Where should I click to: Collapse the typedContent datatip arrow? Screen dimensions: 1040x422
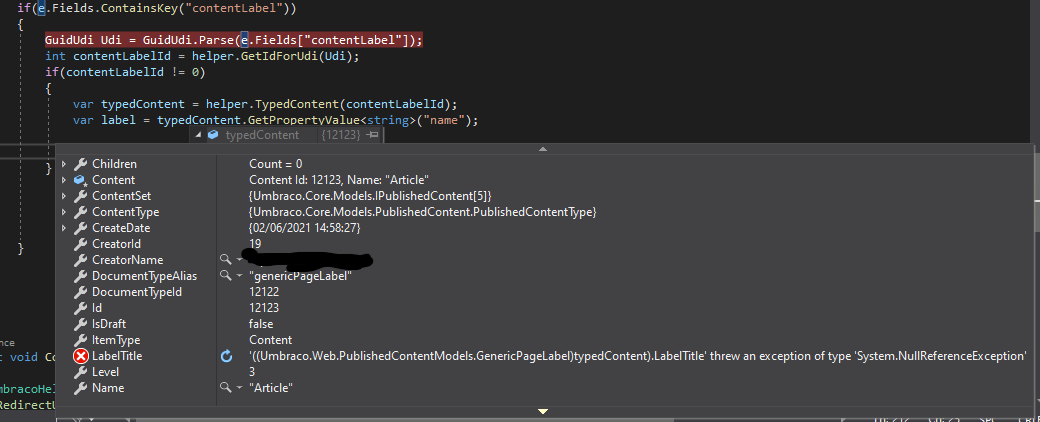[197, 135]
